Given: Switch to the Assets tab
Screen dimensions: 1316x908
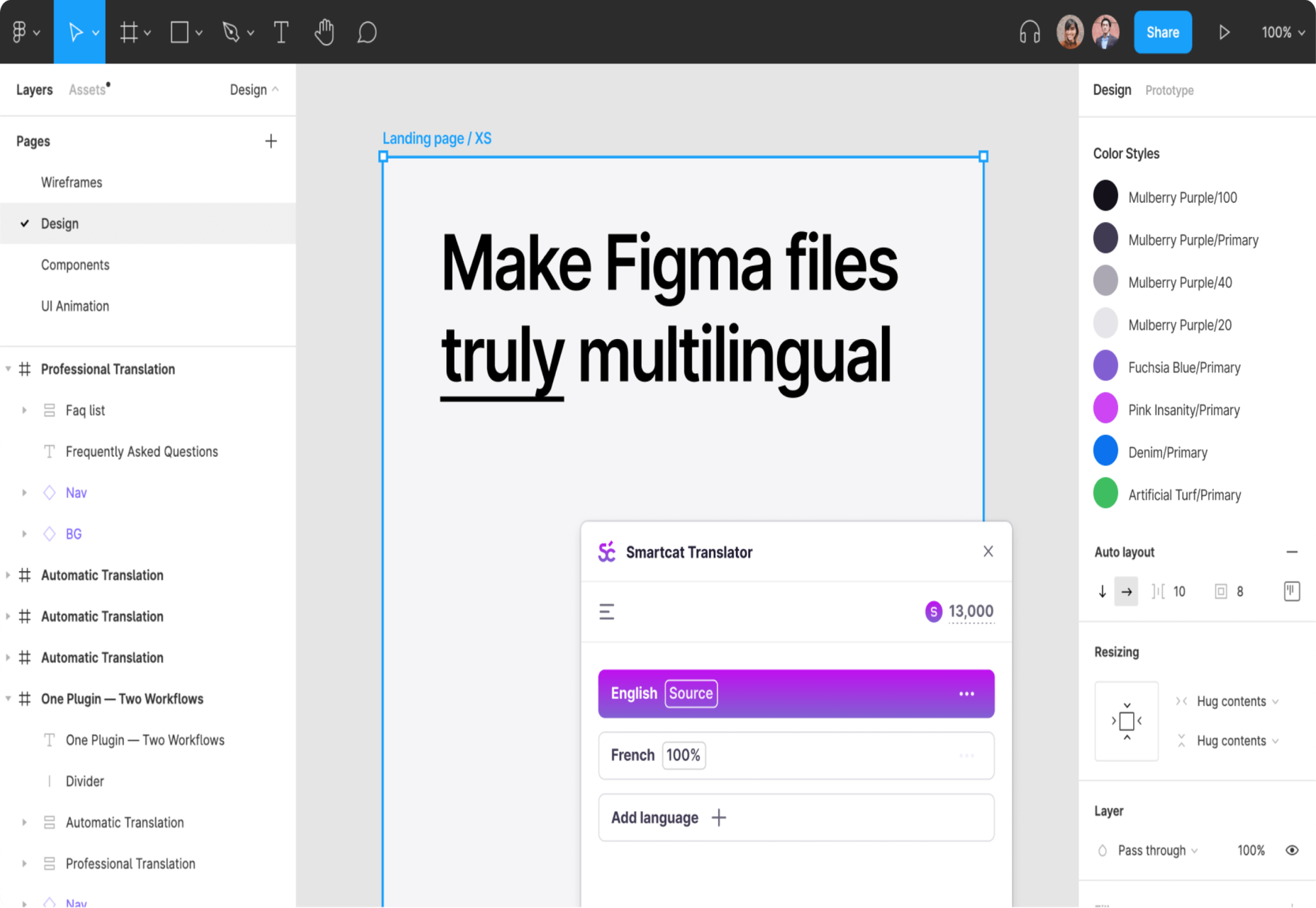Looking at the screenshot, I should coord(87,90).
